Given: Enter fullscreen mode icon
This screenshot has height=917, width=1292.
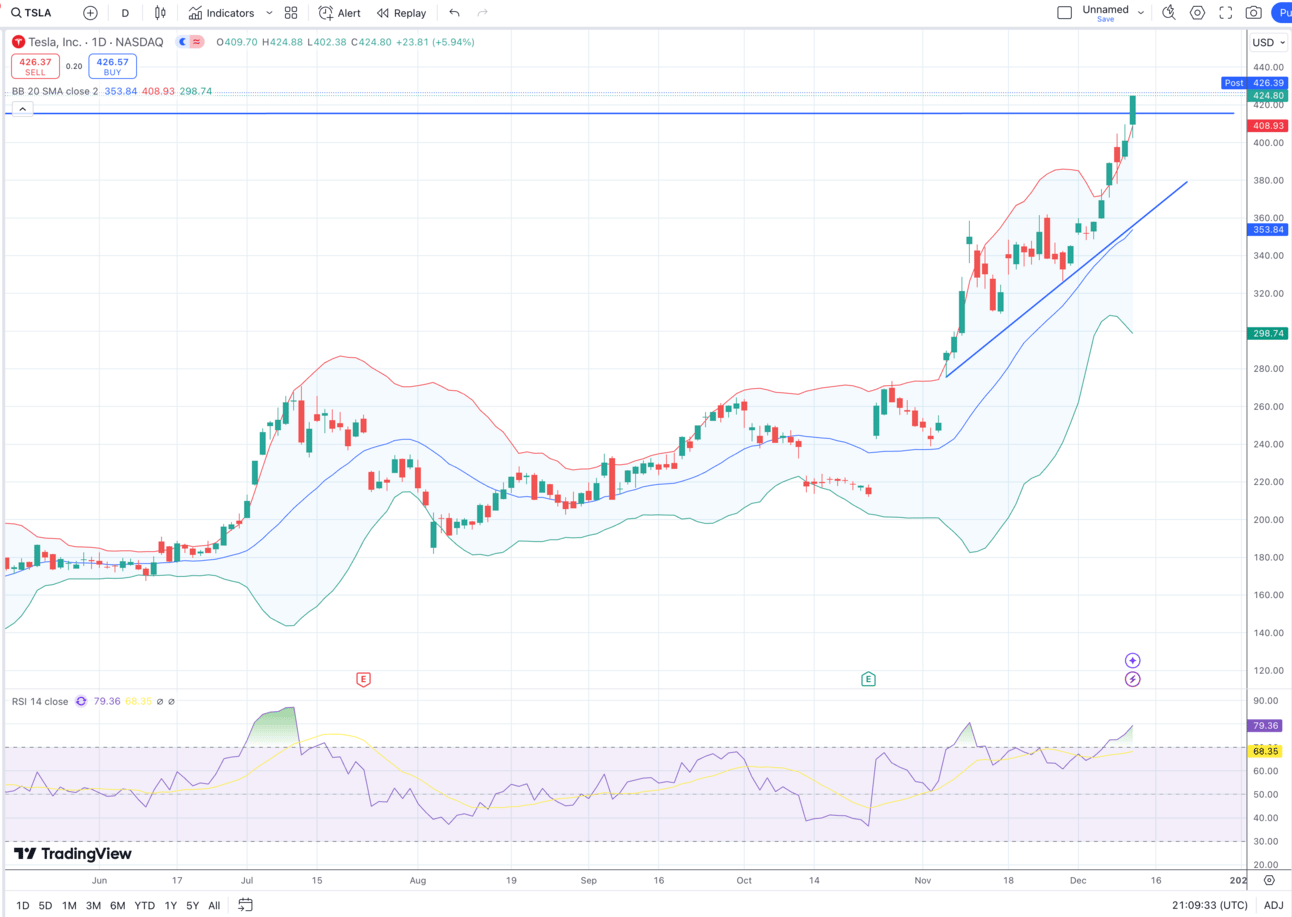Looking at the screenshot, I should click(x=1225, y=13).
